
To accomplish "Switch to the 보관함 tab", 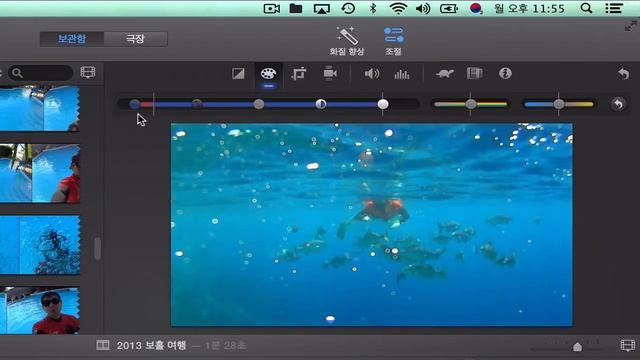I will pos(72,39).
